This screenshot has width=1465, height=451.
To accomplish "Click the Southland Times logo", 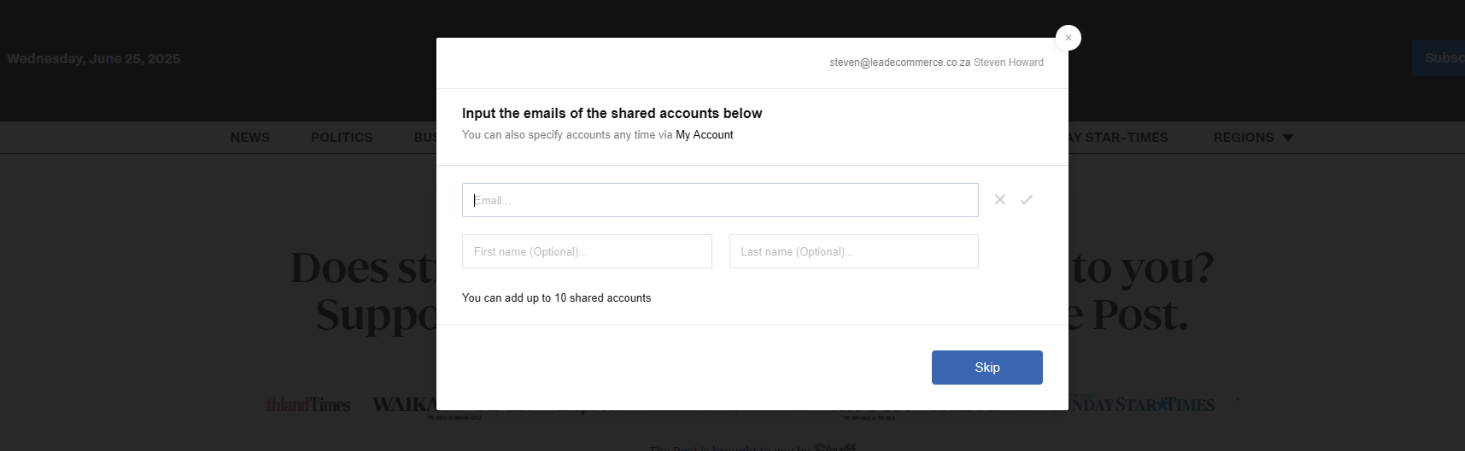I will [308, 405].
